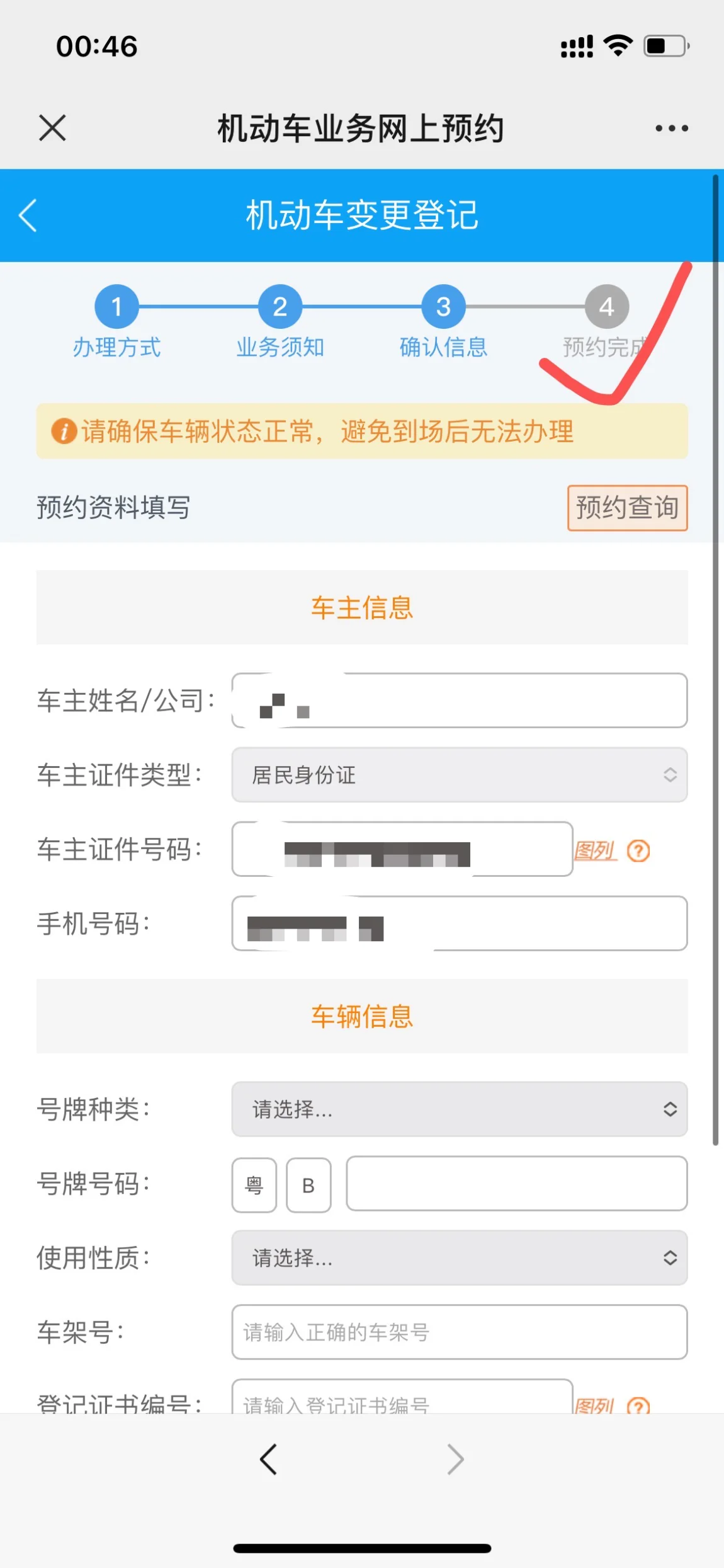724x1568 pixels.
Task: Focus the 车架号 input field
Action: pyautogui.click(x=460, y=1332)
